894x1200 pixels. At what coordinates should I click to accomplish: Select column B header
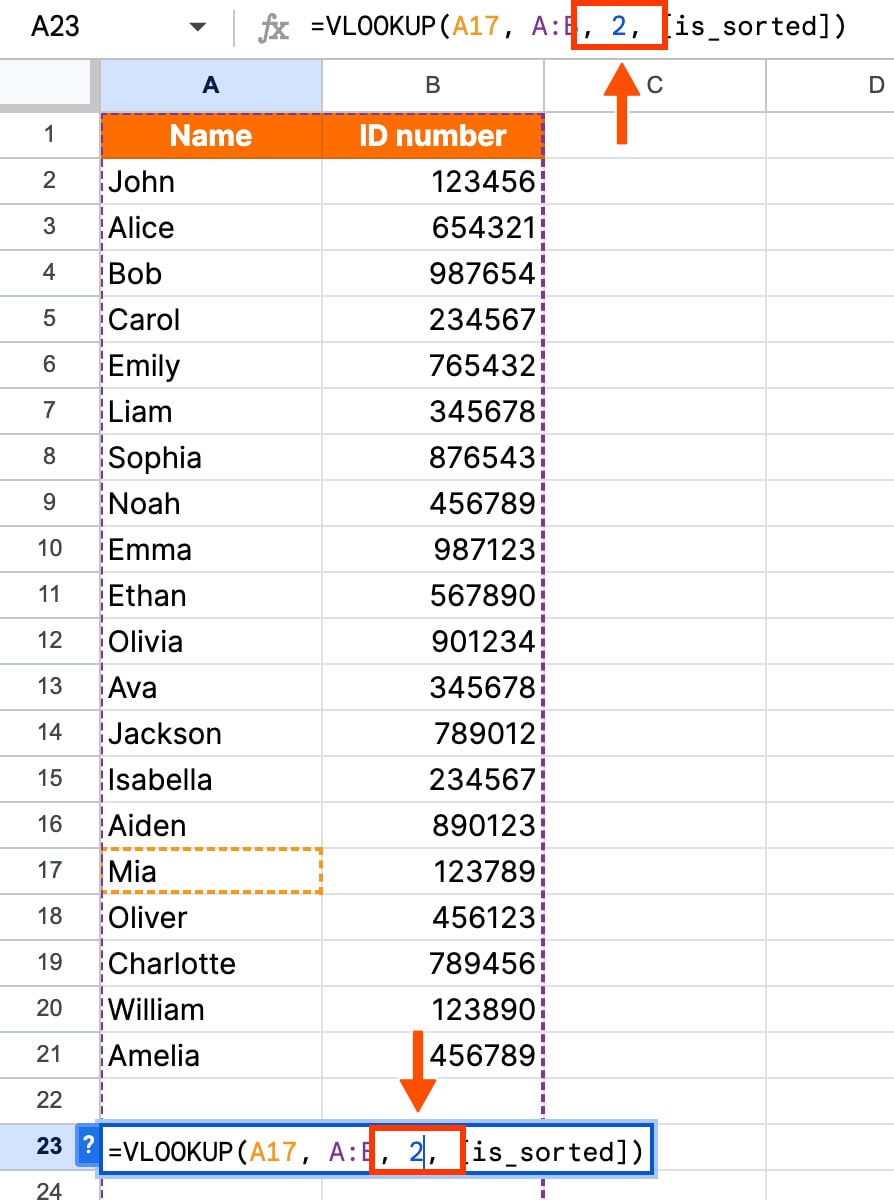[432, 86]
